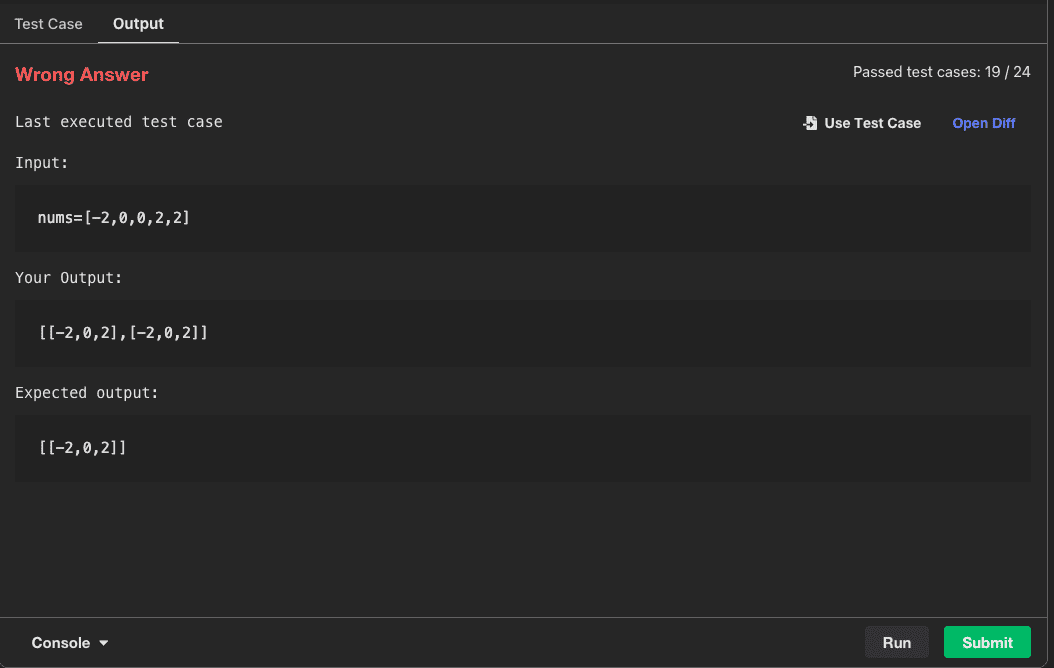Click the Use Test Case import icon
The image size is (1054, 668).
(x=810, y=123)
